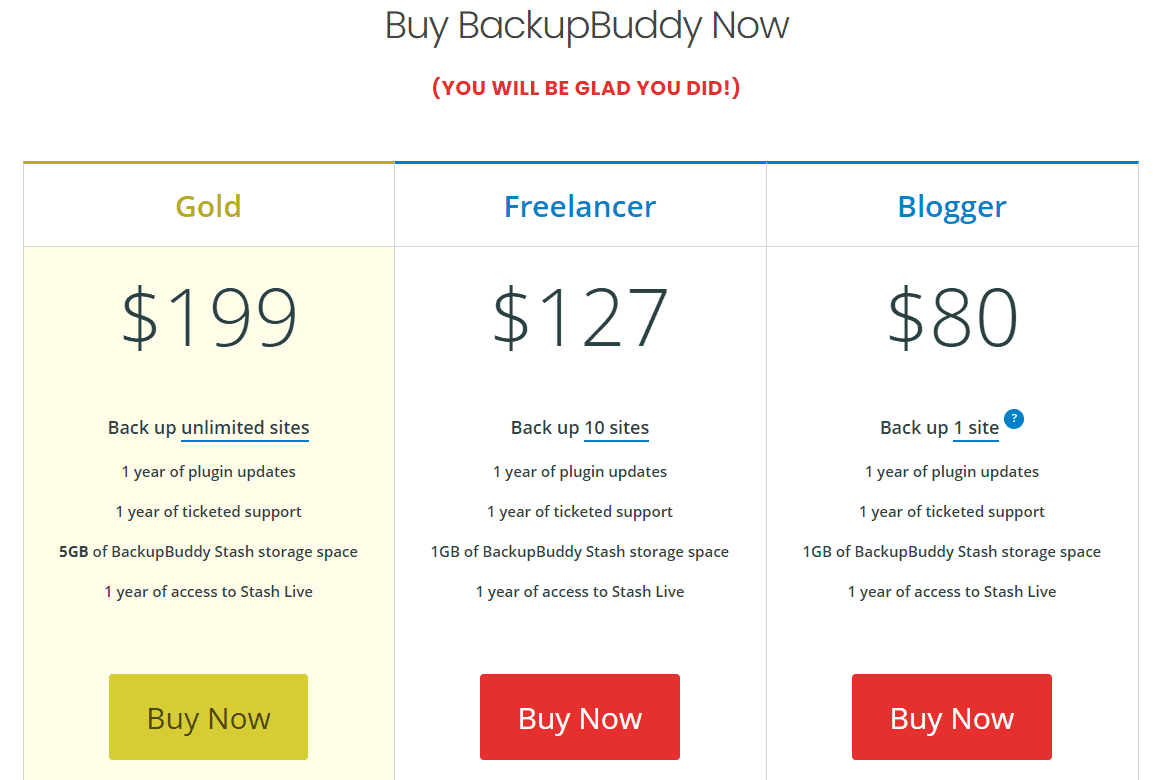Click Buy Now under the Freelancer plan
Image resolution: width=1165 pixels, height=780 pixels.
pyautogui.click(x=580, y=718)
